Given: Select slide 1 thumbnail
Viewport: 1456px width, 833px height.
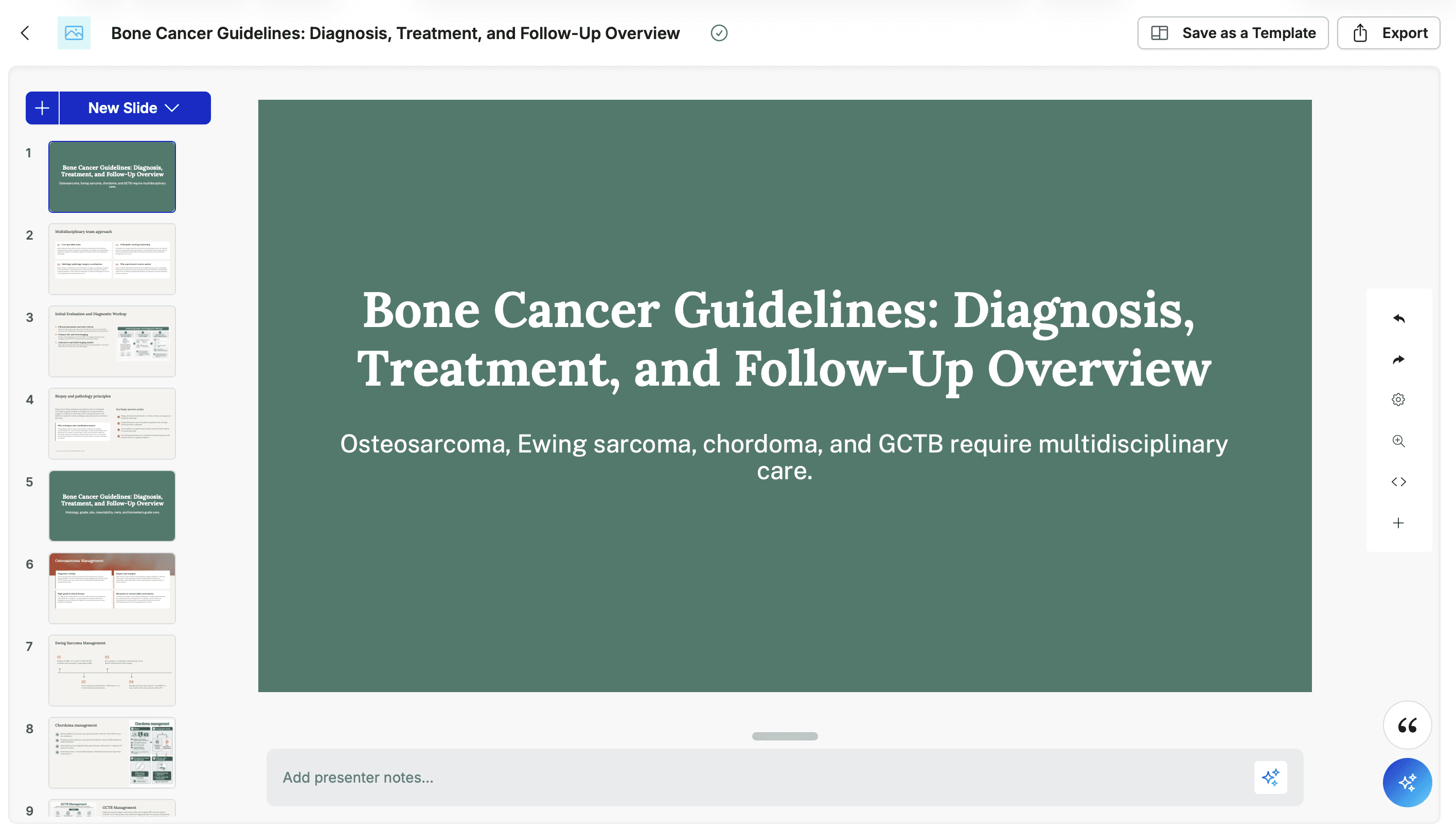Looking at the screenshot, I should point(112,177).
